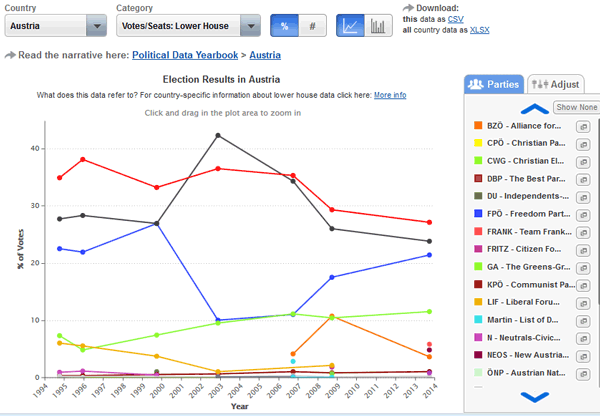Viewport: 600px width, 416px height.
Task: Click the chart title Election Results in Austria
Action: coord(221,79)
